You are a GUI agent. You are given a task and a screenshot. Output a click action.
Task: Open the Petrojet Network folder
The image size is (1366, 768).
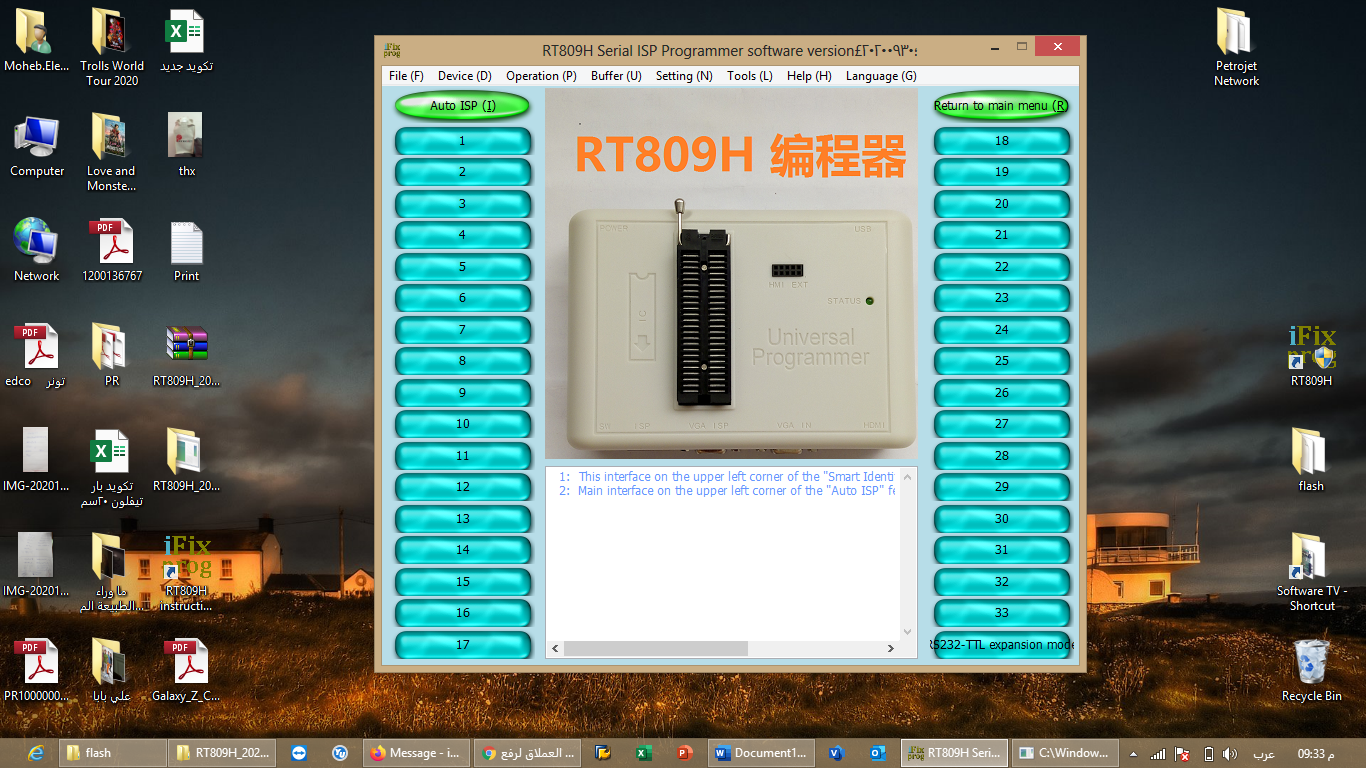tap(1236, 47)
